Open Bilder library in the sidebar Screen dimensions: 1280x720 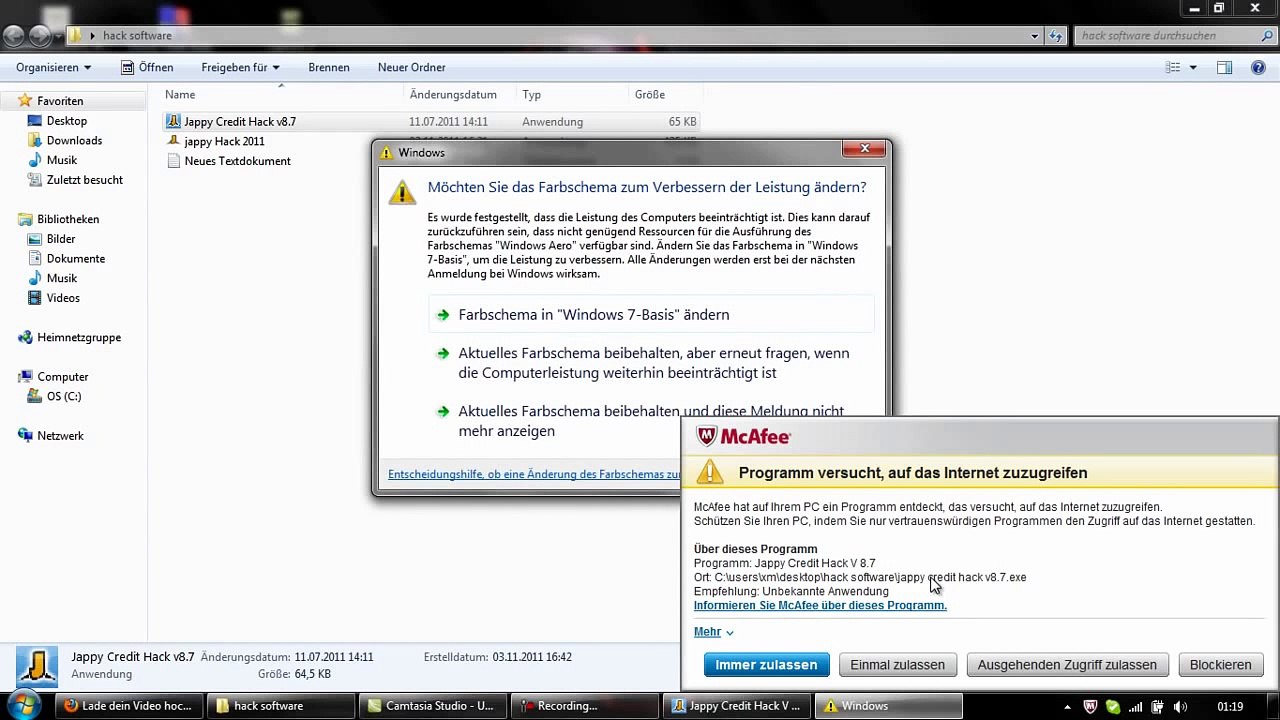click(61, 239)
